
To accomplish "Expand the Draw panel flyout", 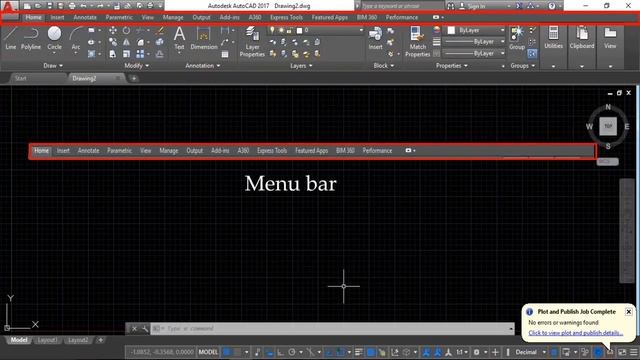I will click(53, 66).
